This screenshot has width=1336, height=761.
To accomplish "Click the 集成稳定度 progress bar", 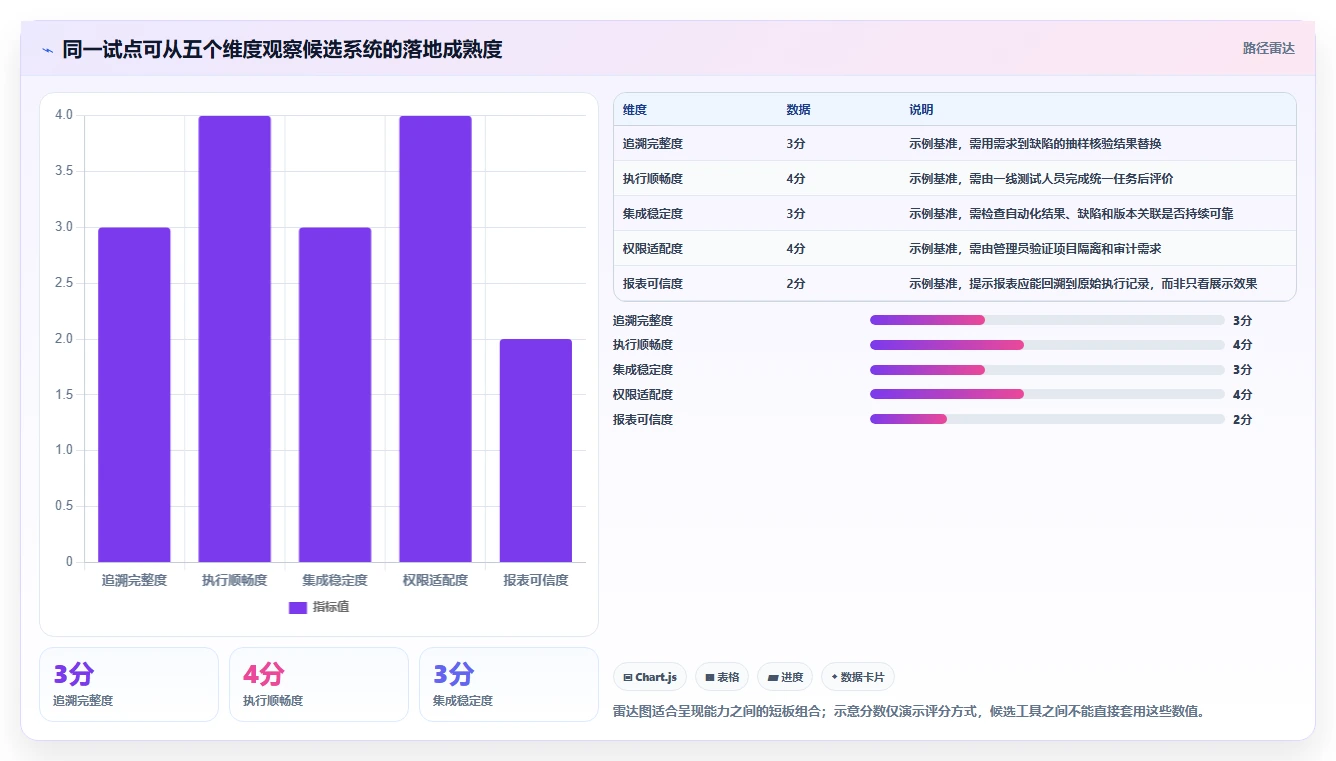I will coord(1047,370).
